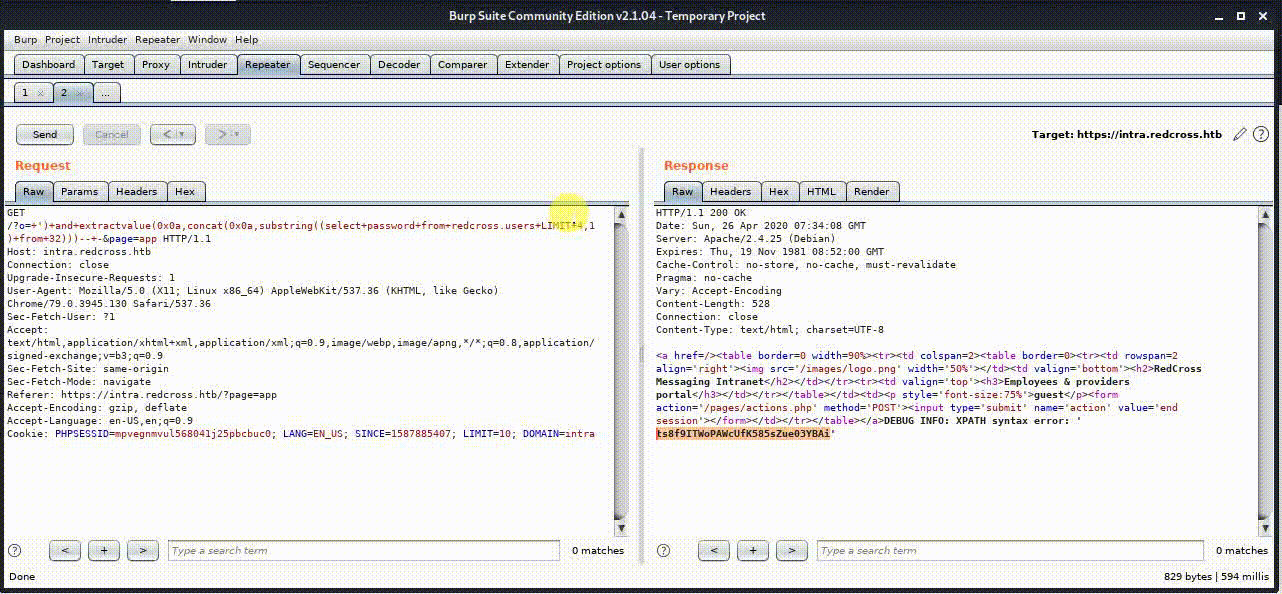Image resolution: width=1282 pixels, height=594 pixels.
Task: Click the response search plus options button
Action: (752, 550)
